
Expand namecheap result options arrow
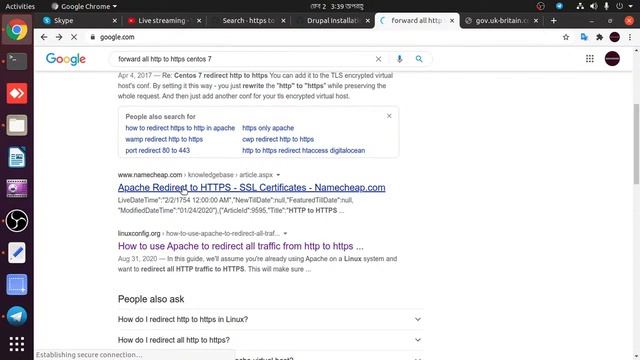click(278, 175)
